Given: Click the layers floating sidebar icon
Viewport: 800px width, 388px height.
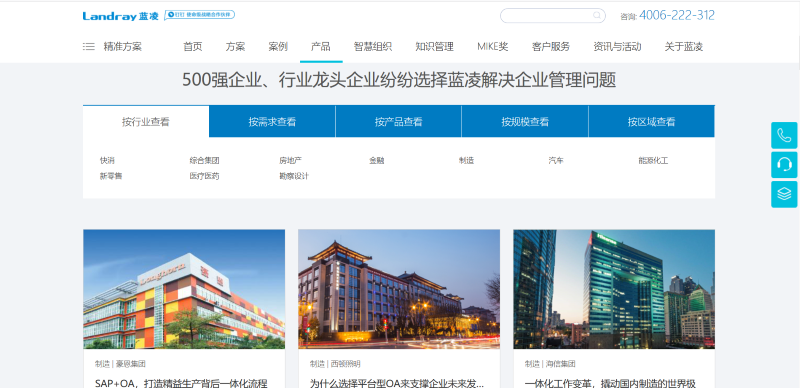Looking at the screenshot, I should (x=784, y=194).
